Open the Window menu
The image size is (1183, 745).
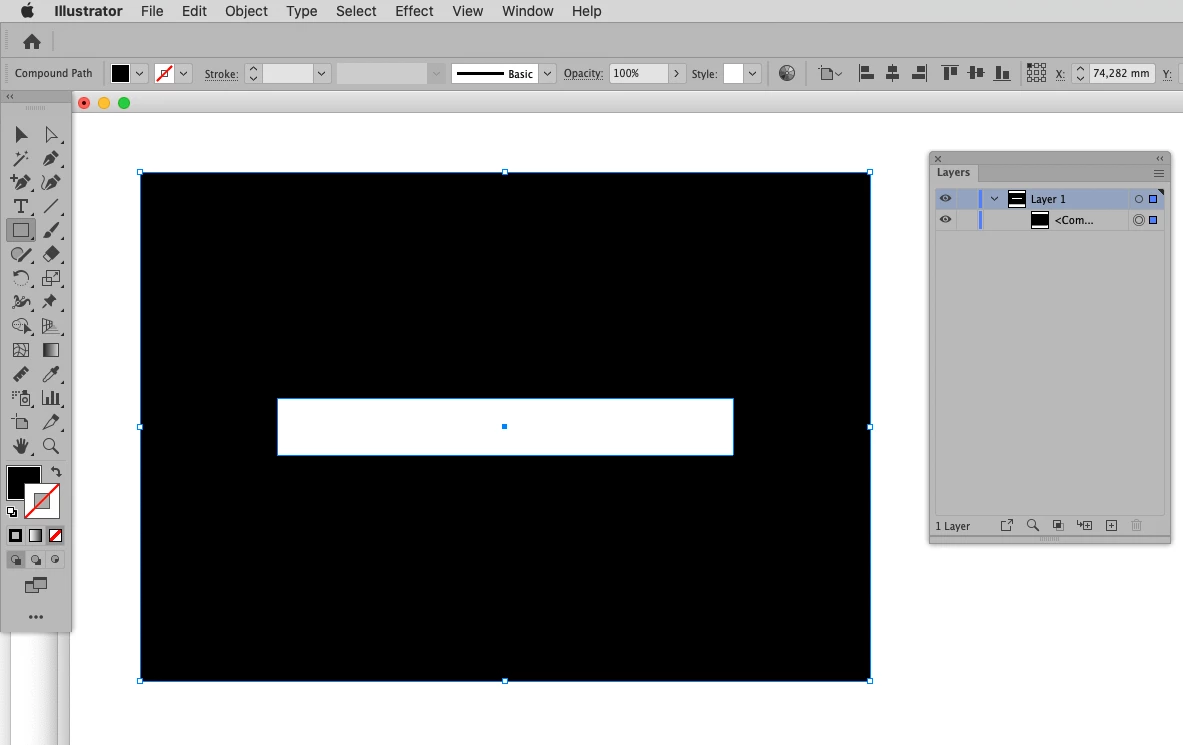coord(527,11)
